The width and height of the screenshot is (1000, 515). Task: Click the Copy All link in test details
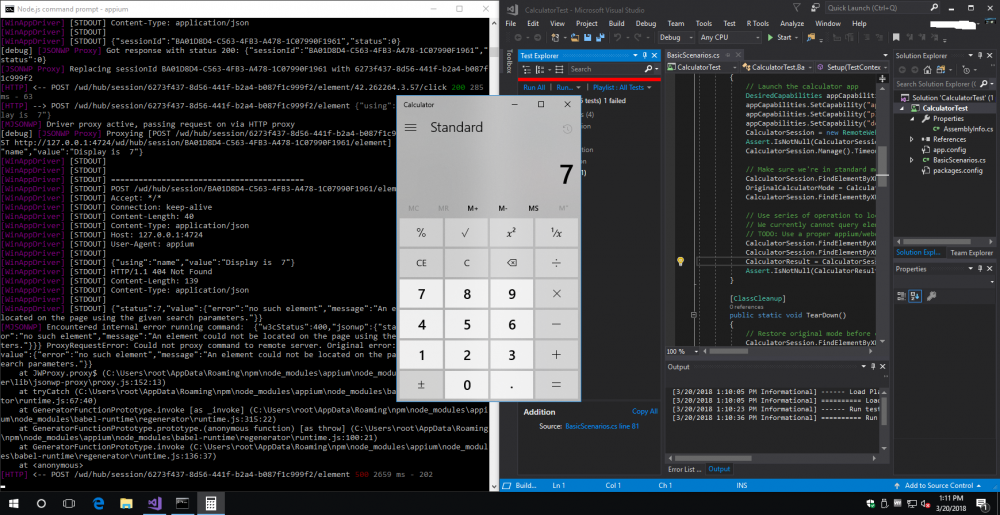click(x=645, y=411)
